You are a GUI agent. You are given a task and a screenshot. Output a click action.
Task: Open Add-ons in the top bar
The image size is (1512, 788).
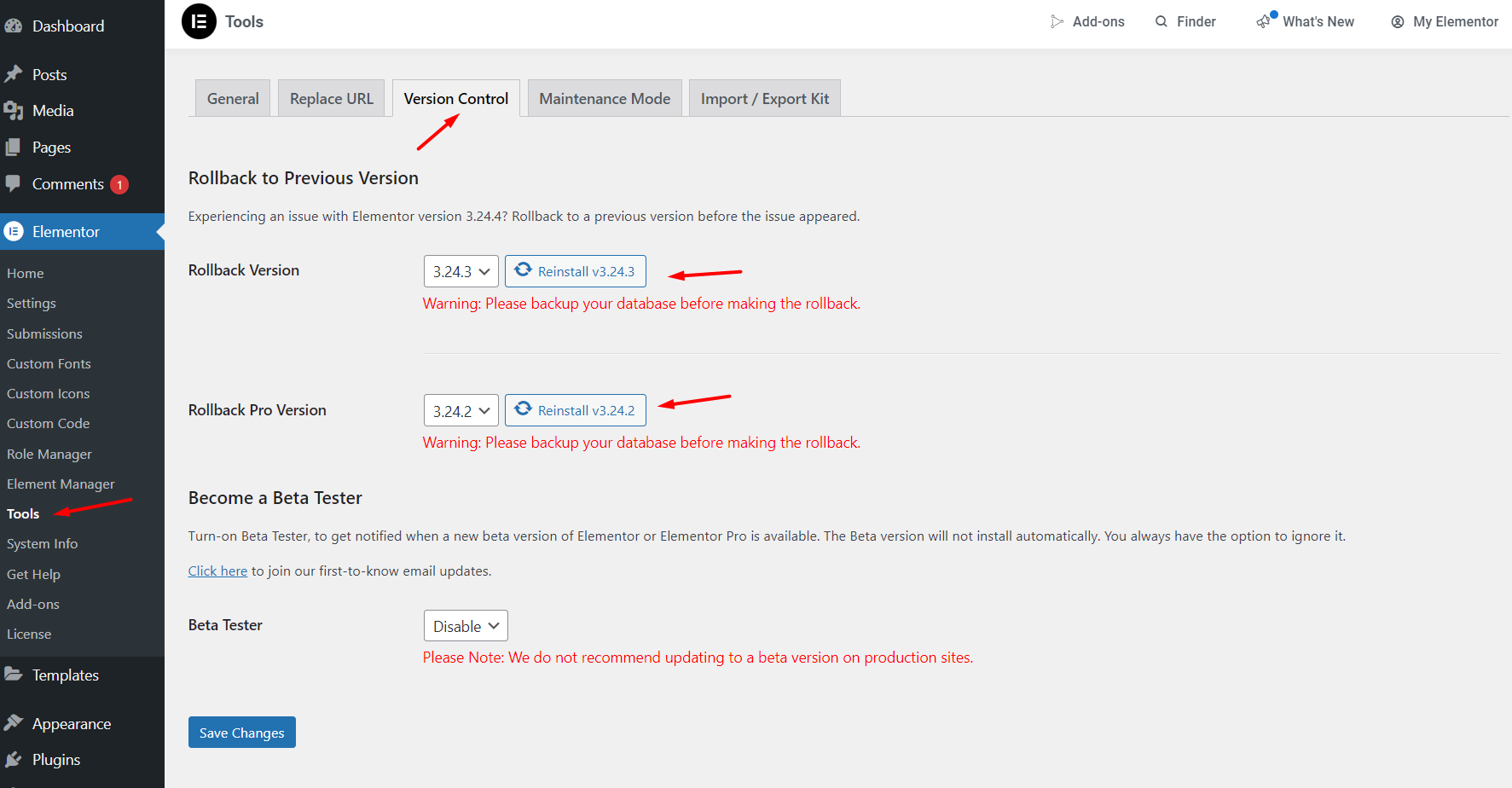1087,21
